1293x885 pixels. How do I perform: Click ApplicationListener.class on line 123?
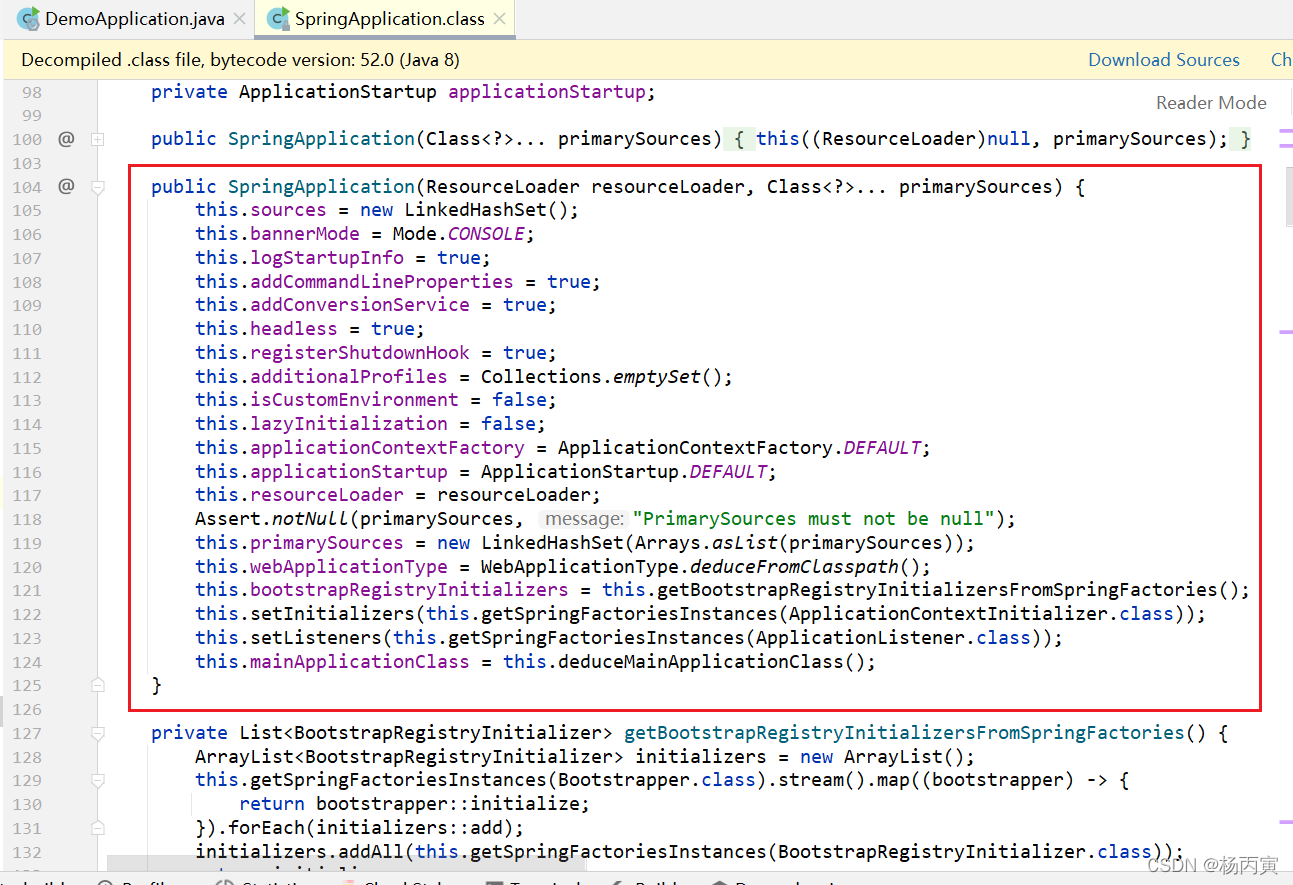(x=893, y=638)
